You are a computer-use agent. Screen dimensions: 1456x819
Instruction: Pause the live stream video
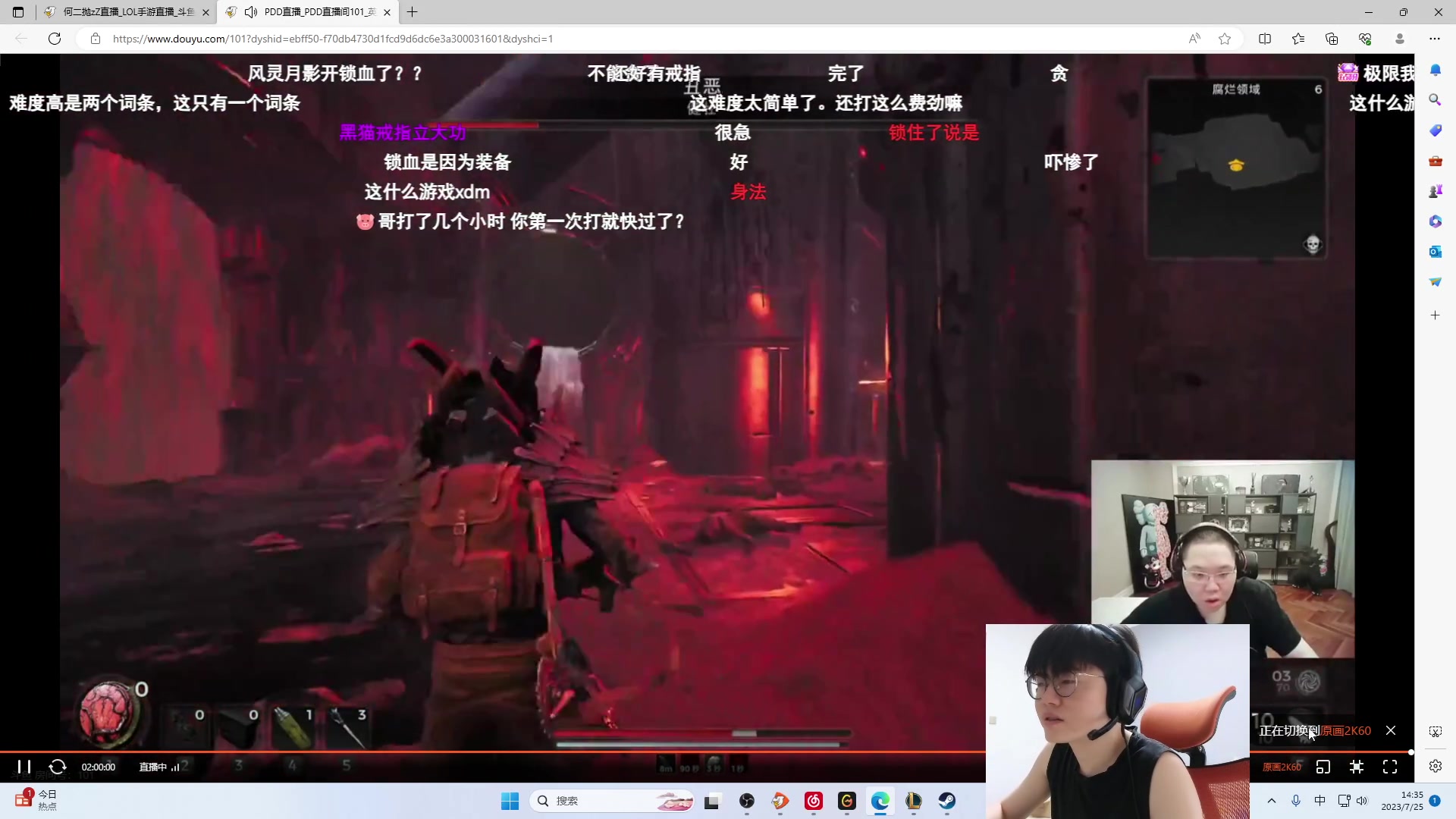[x=24, y=767]
